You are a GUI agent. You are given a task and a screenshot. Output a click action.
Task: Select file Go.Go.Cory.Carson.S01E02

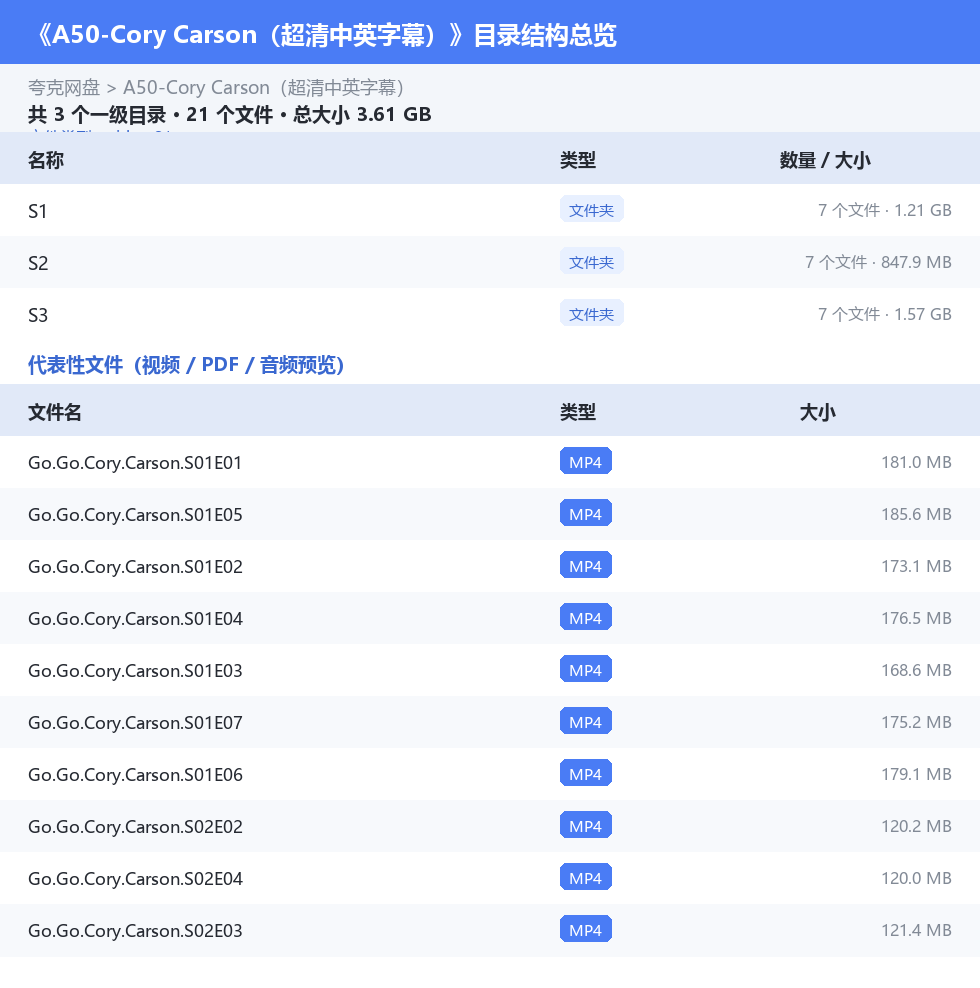point(135,566)
